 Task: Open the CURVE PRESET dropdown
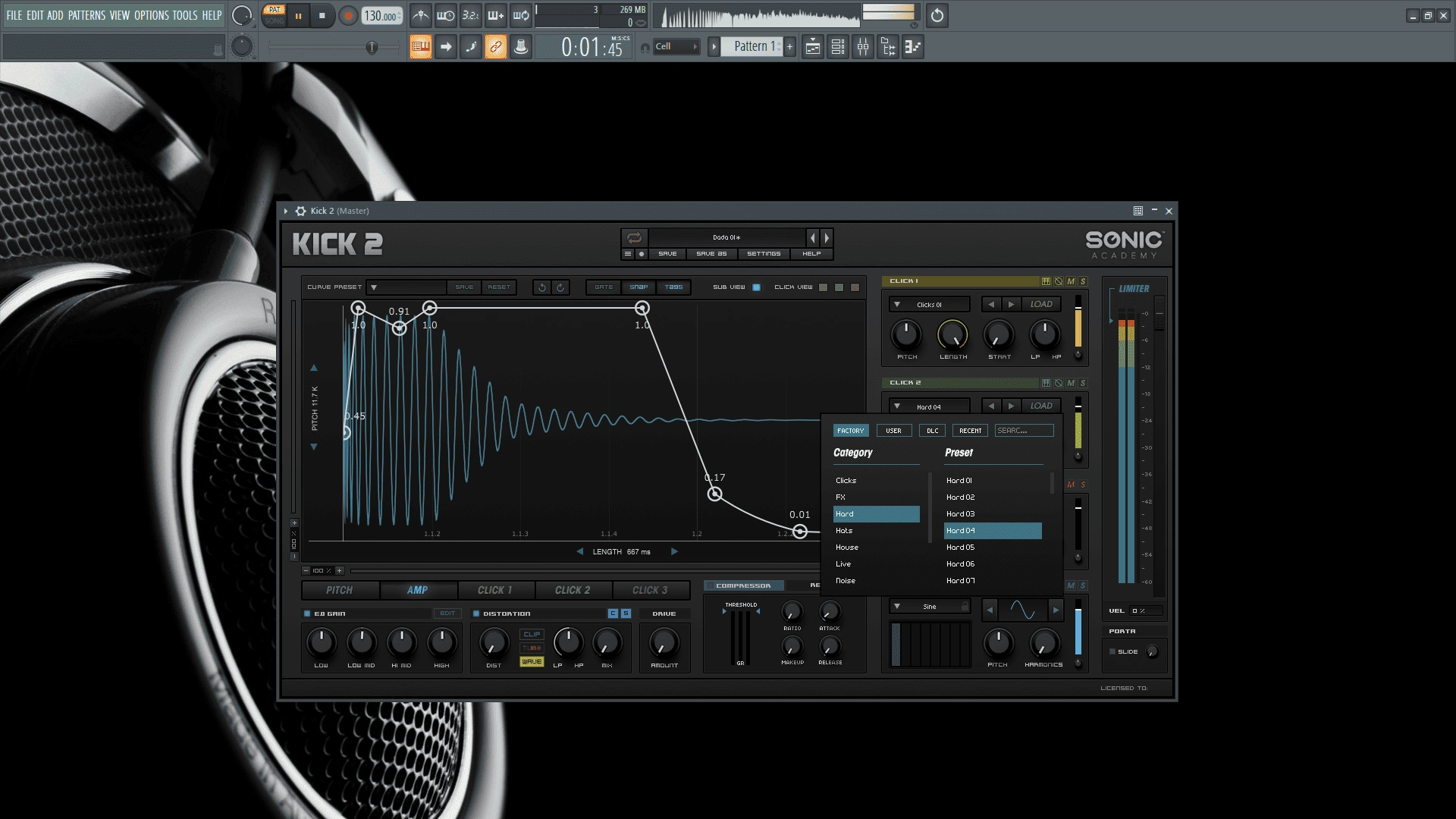(x=406, y=287)
